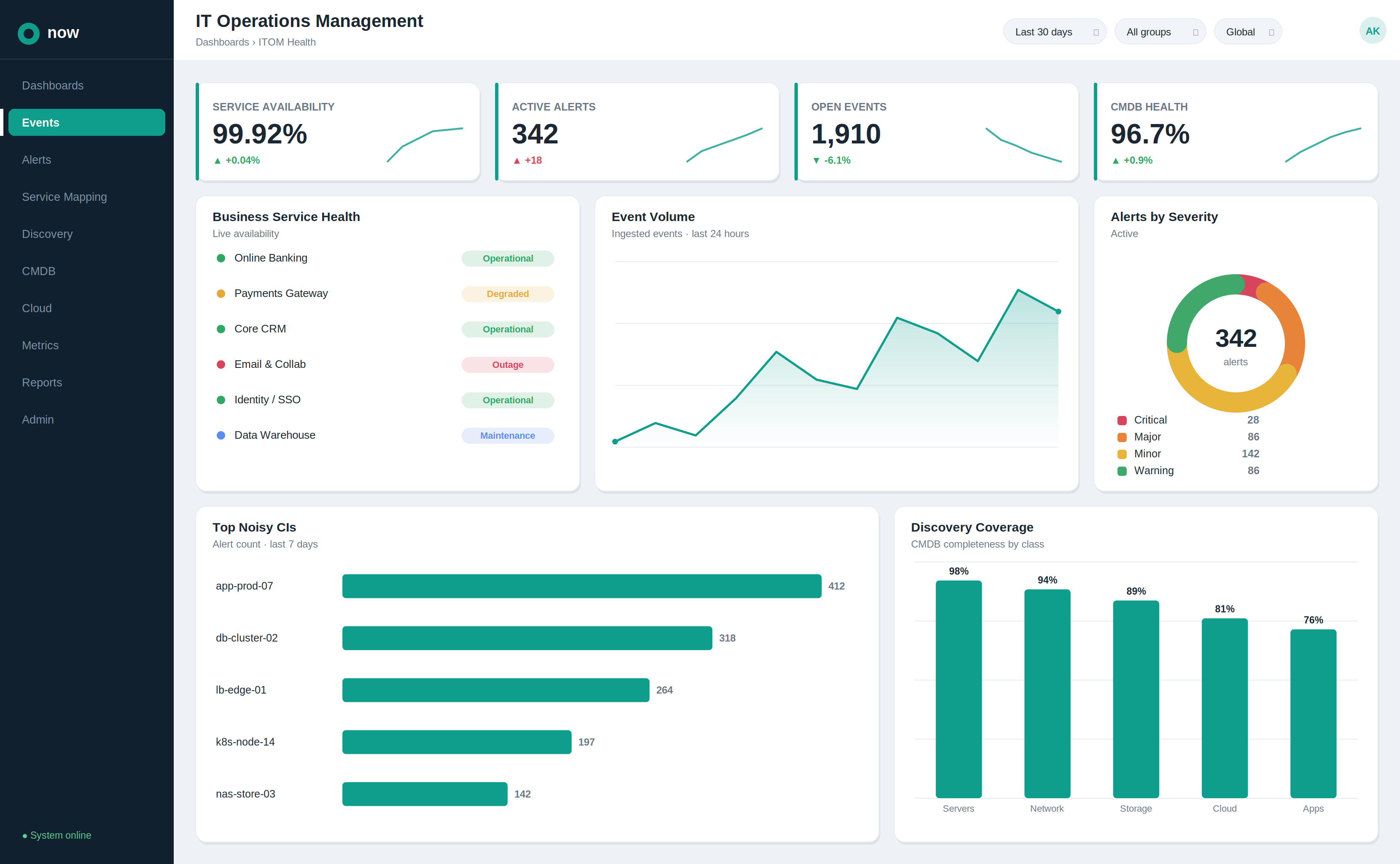Click the +18 alerts change indicator

point(527,161)
